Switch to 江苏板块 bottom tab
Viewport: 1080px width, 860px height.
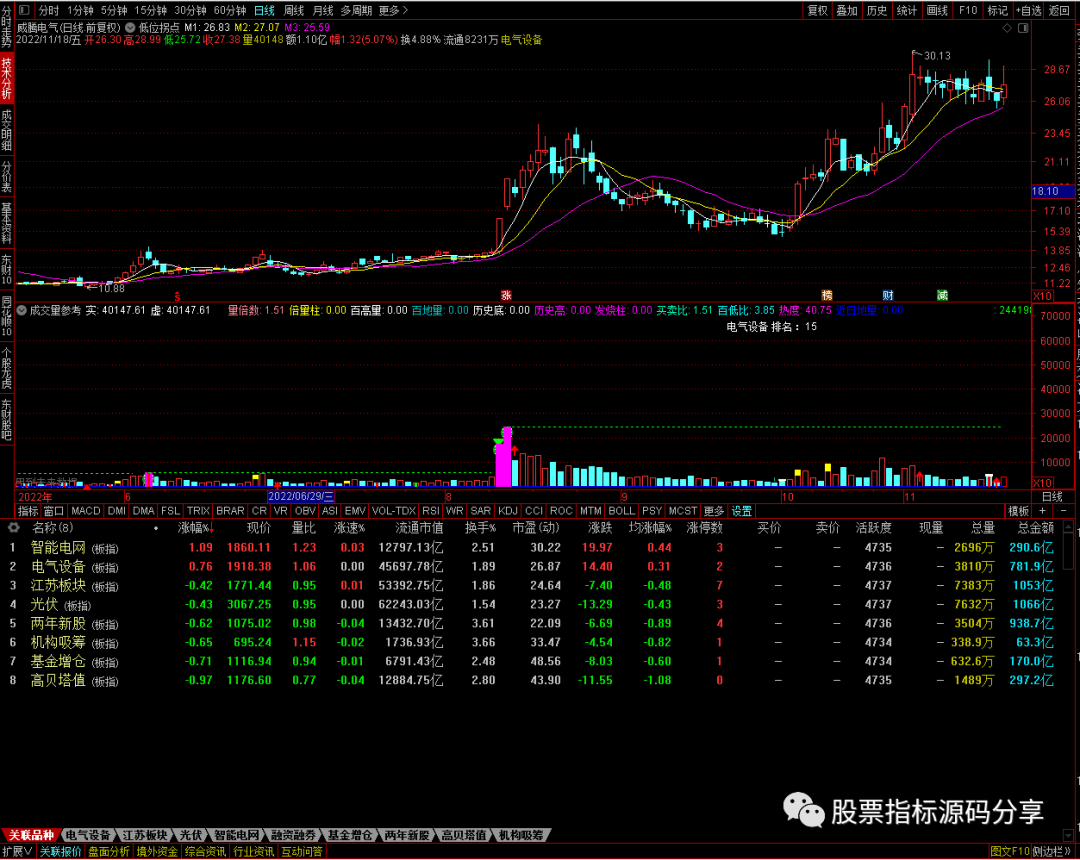coord(144,835)
